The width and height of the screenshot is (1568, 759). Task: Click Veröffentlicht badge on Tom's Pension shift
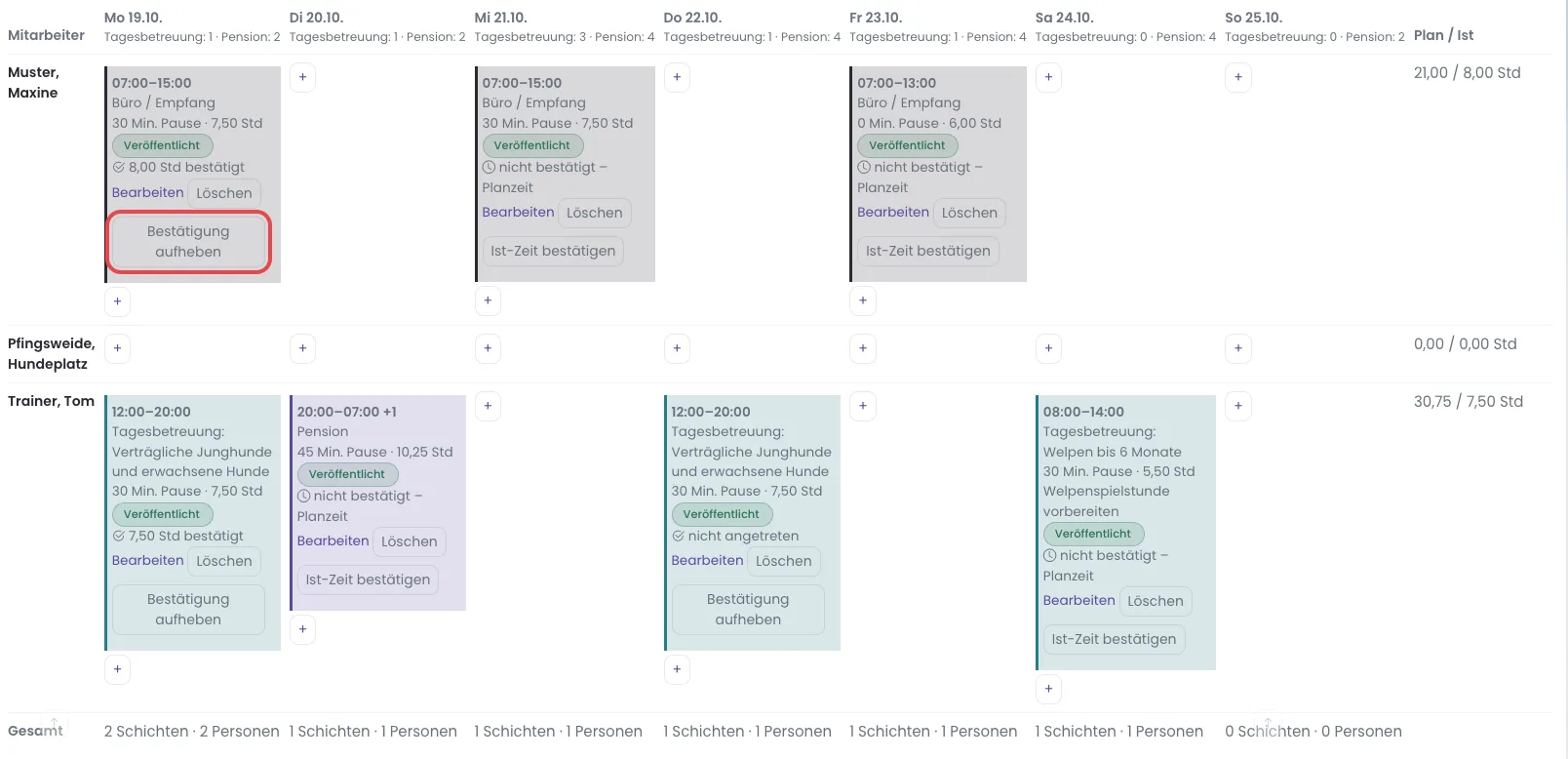pos(347,474)
